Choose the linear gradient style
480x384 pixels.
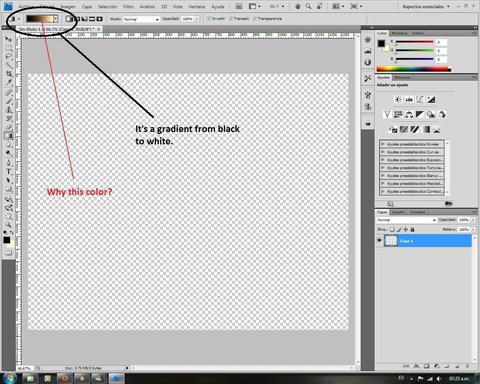(69, 19)
